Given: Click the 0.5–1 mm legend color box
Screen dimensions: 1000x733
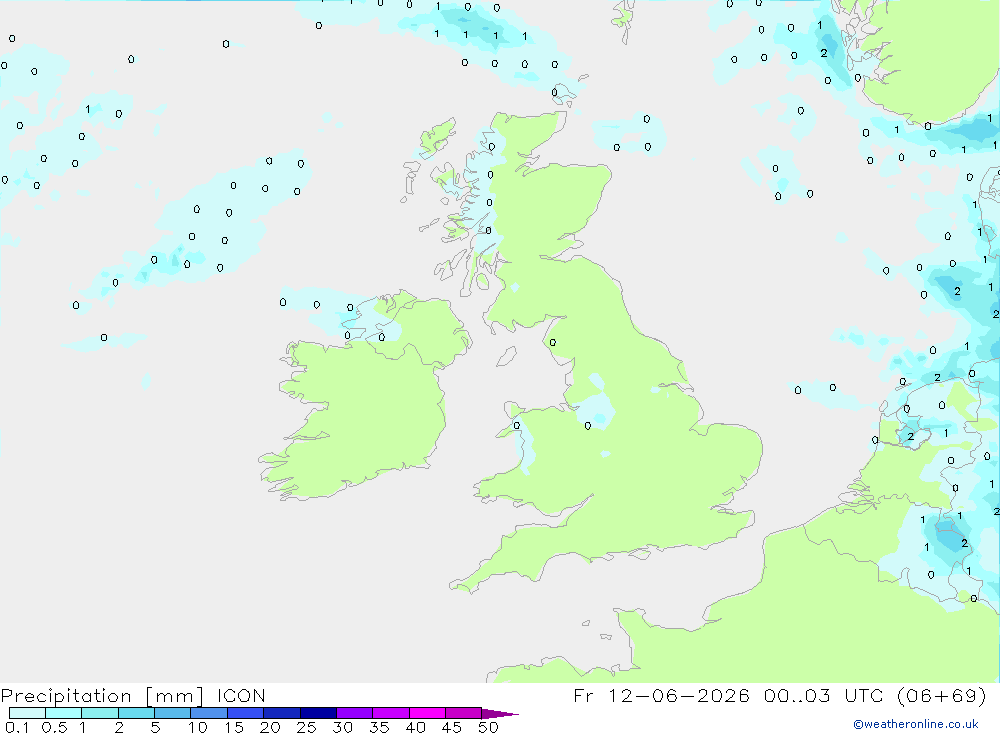Looking at the screenshot, I should 64,713.
